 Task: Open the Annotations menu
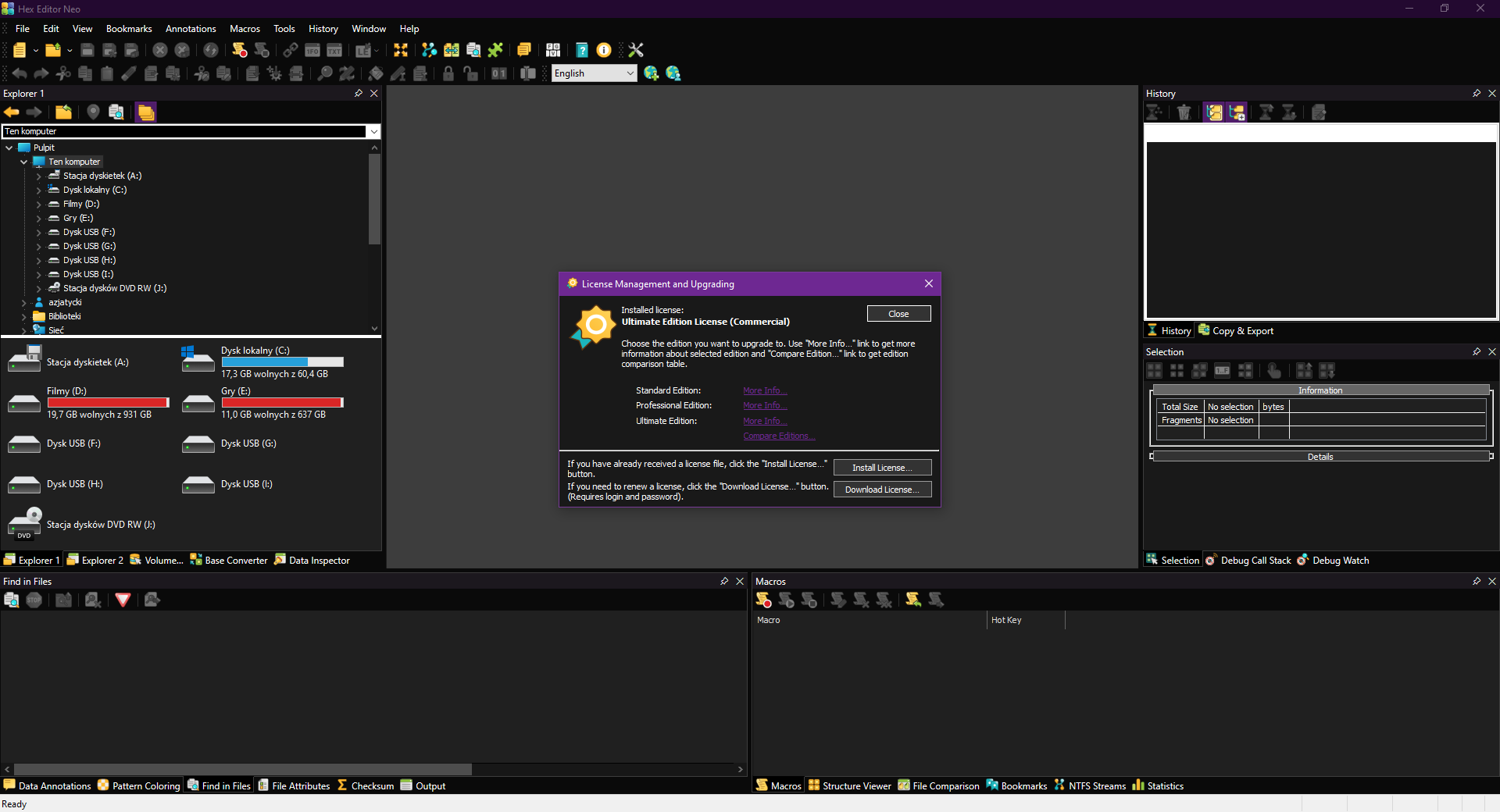[x=191, y=29]
